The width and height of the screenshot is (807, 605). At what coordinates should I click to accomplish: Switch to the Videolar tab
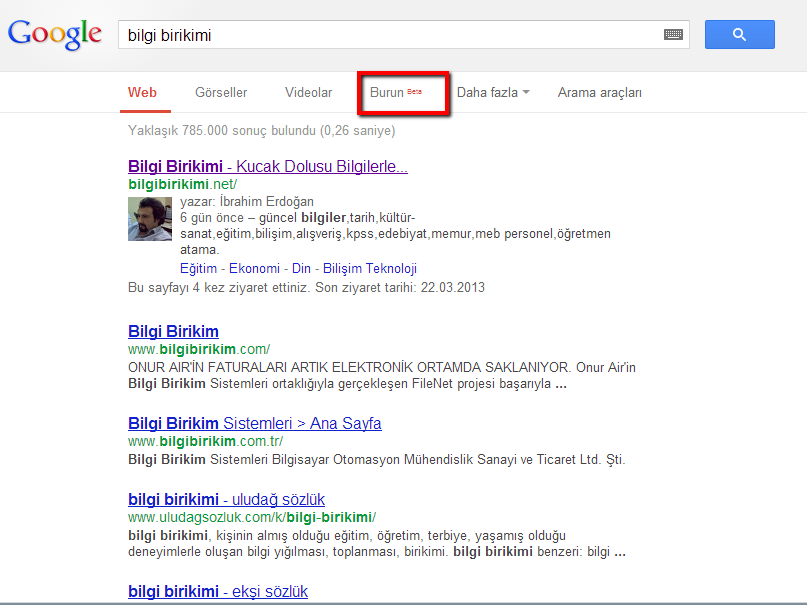pyautogui.click(x=308, y=93)
